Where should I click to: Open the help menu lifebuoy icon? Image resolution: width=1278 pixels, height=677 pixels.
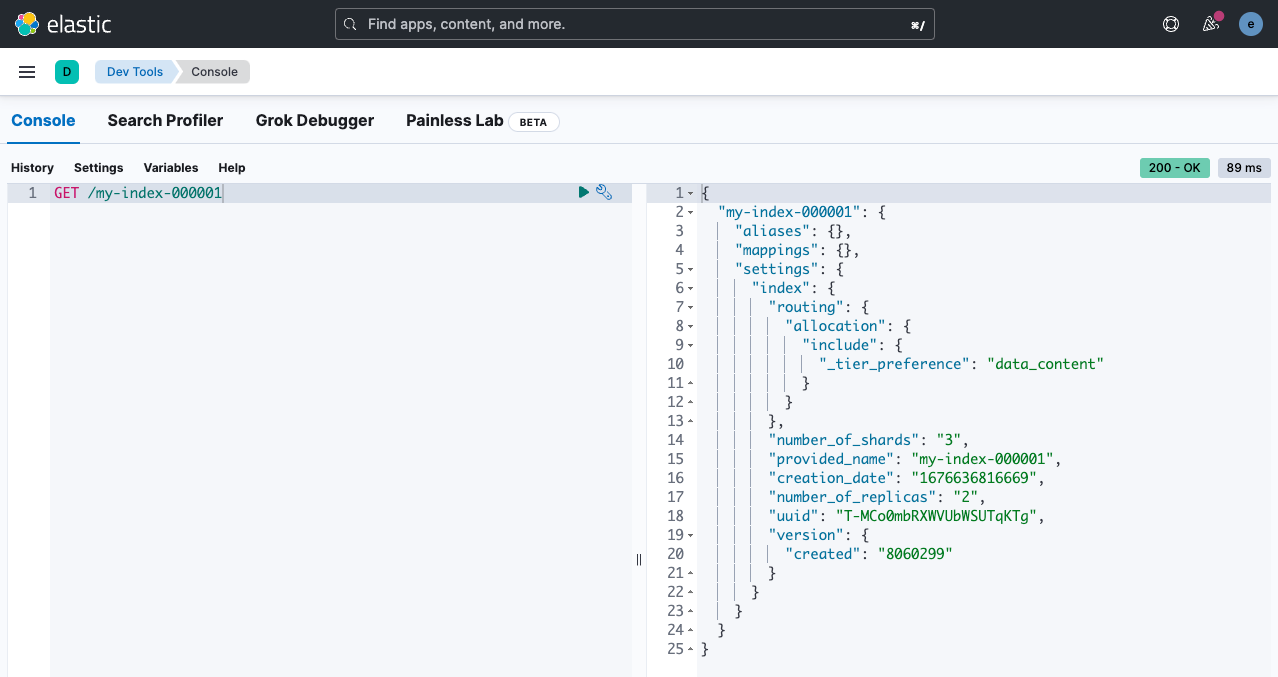pos(1171,24)
